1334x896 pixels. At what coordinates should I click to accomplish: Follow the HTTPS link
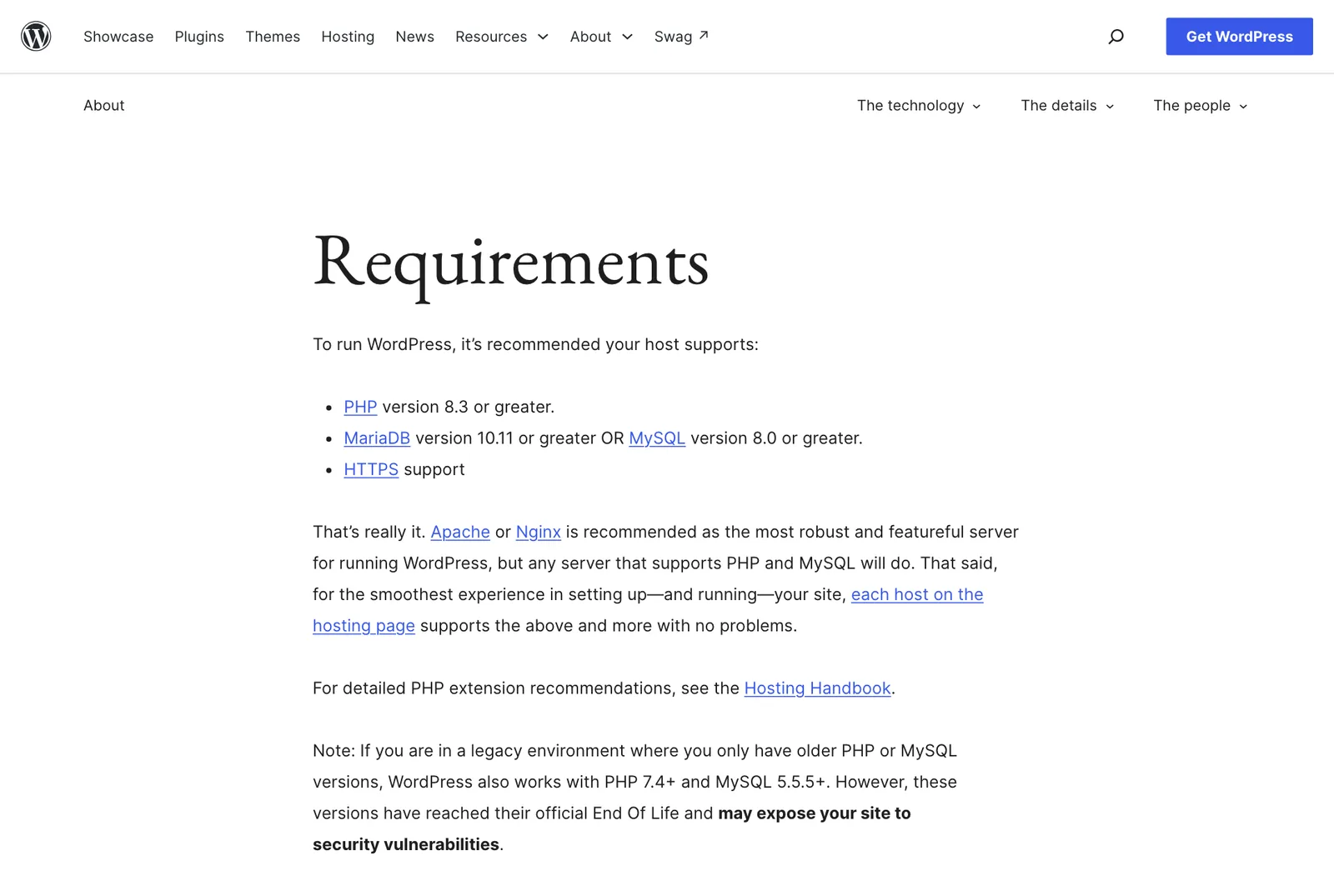tap(371, 469)
